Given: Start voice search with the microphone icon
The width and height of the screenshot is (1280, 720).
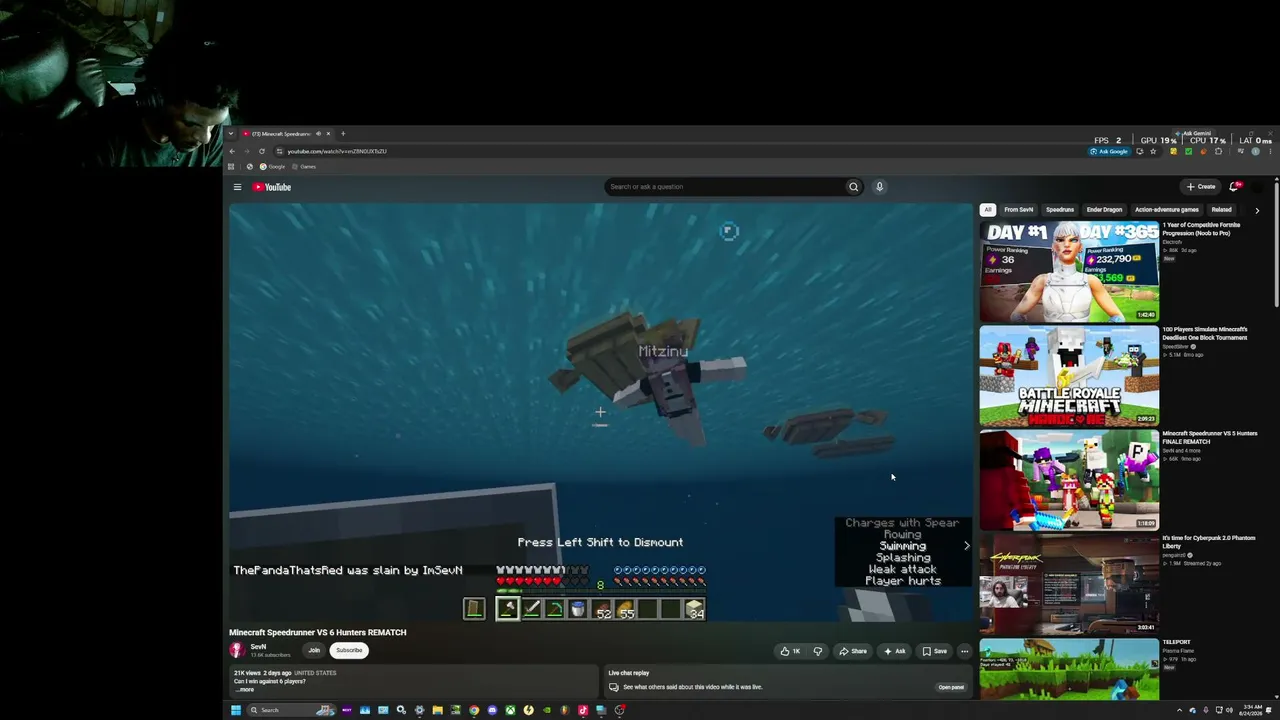Looking at the screenshot, I should pos(879,187).
